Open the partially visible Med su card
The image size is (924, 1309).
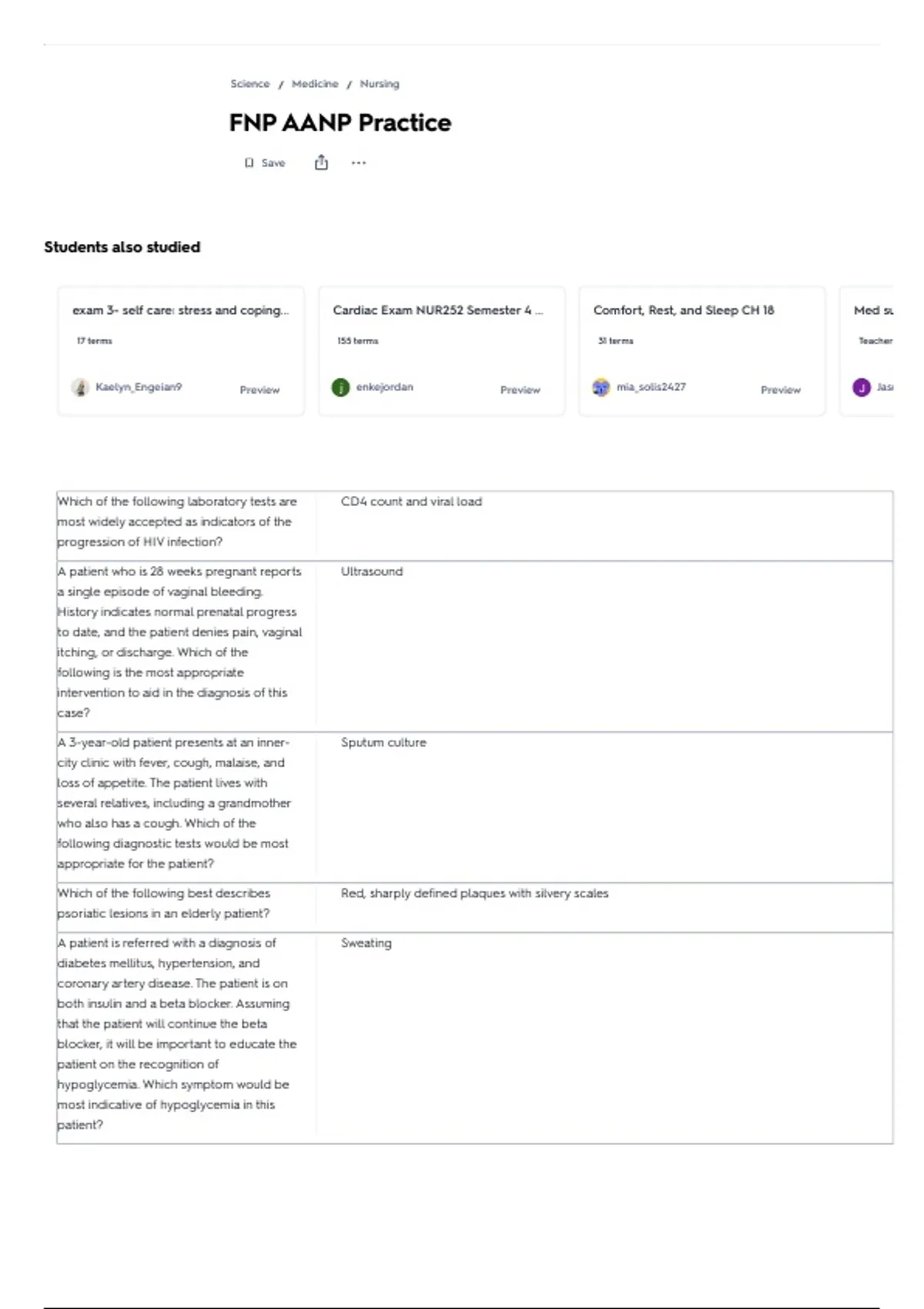pyautogui.click(x=867, y=351)
